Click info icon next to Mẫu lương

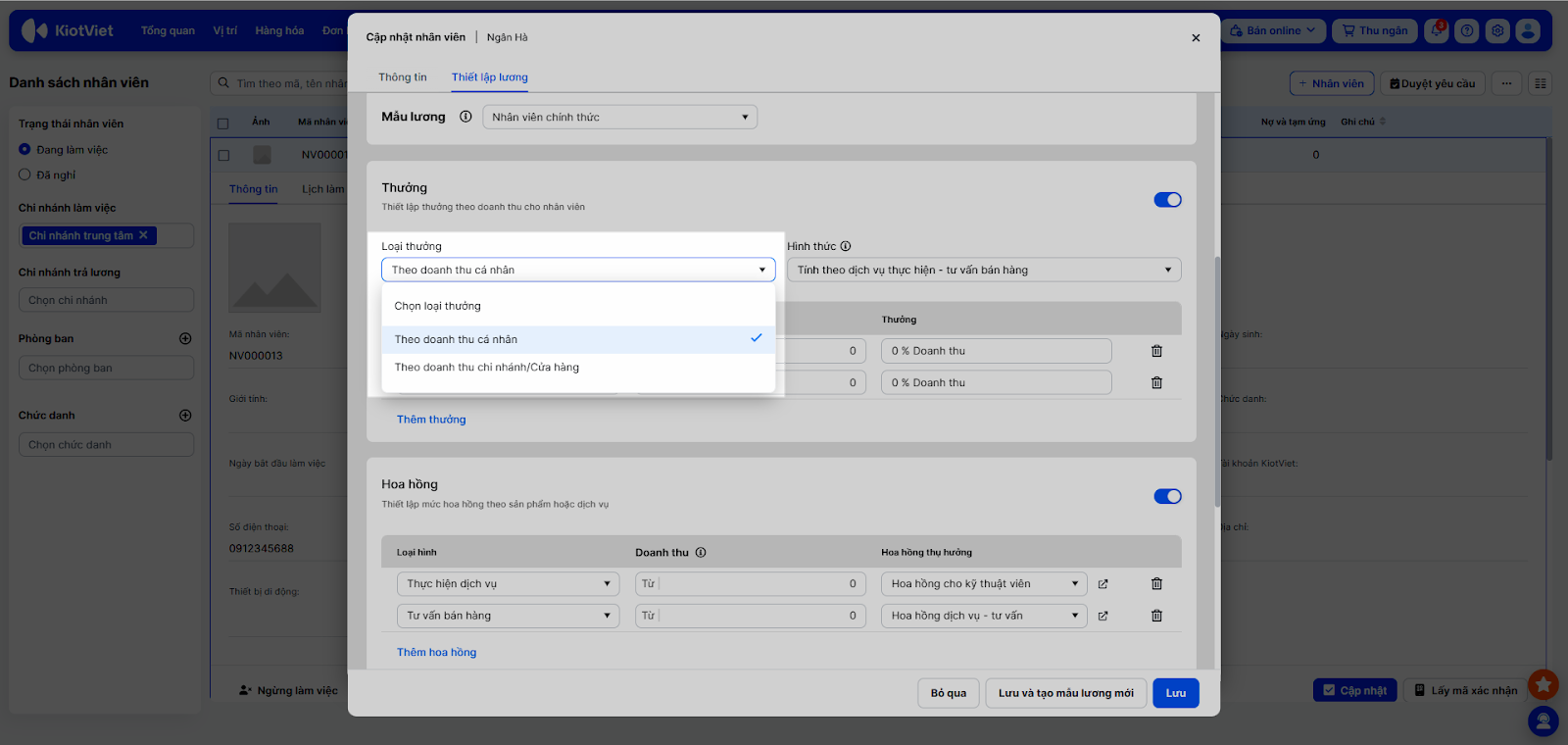[465, 117]
